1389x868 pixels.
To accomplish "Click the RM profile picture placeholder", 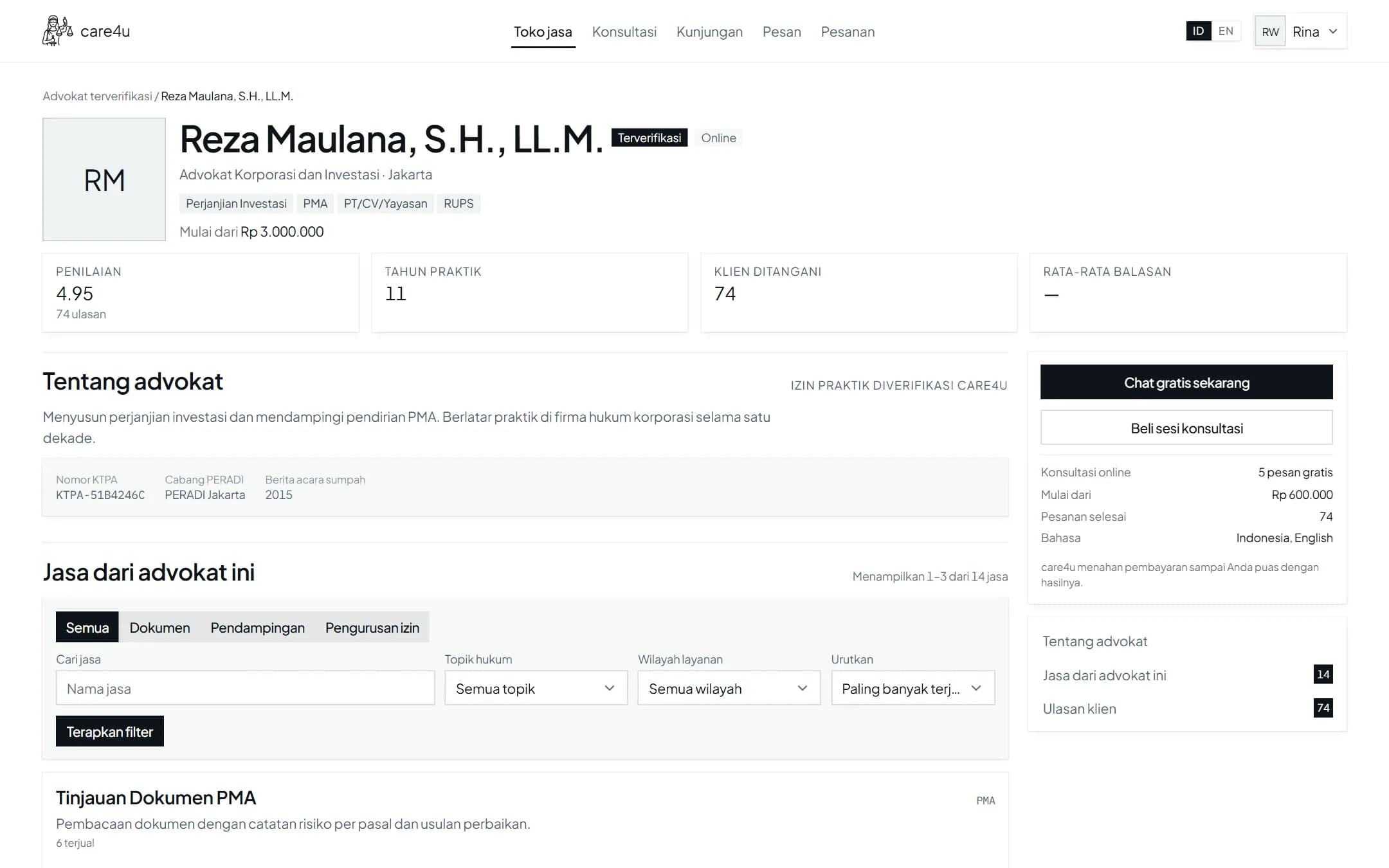I will 104,179.
